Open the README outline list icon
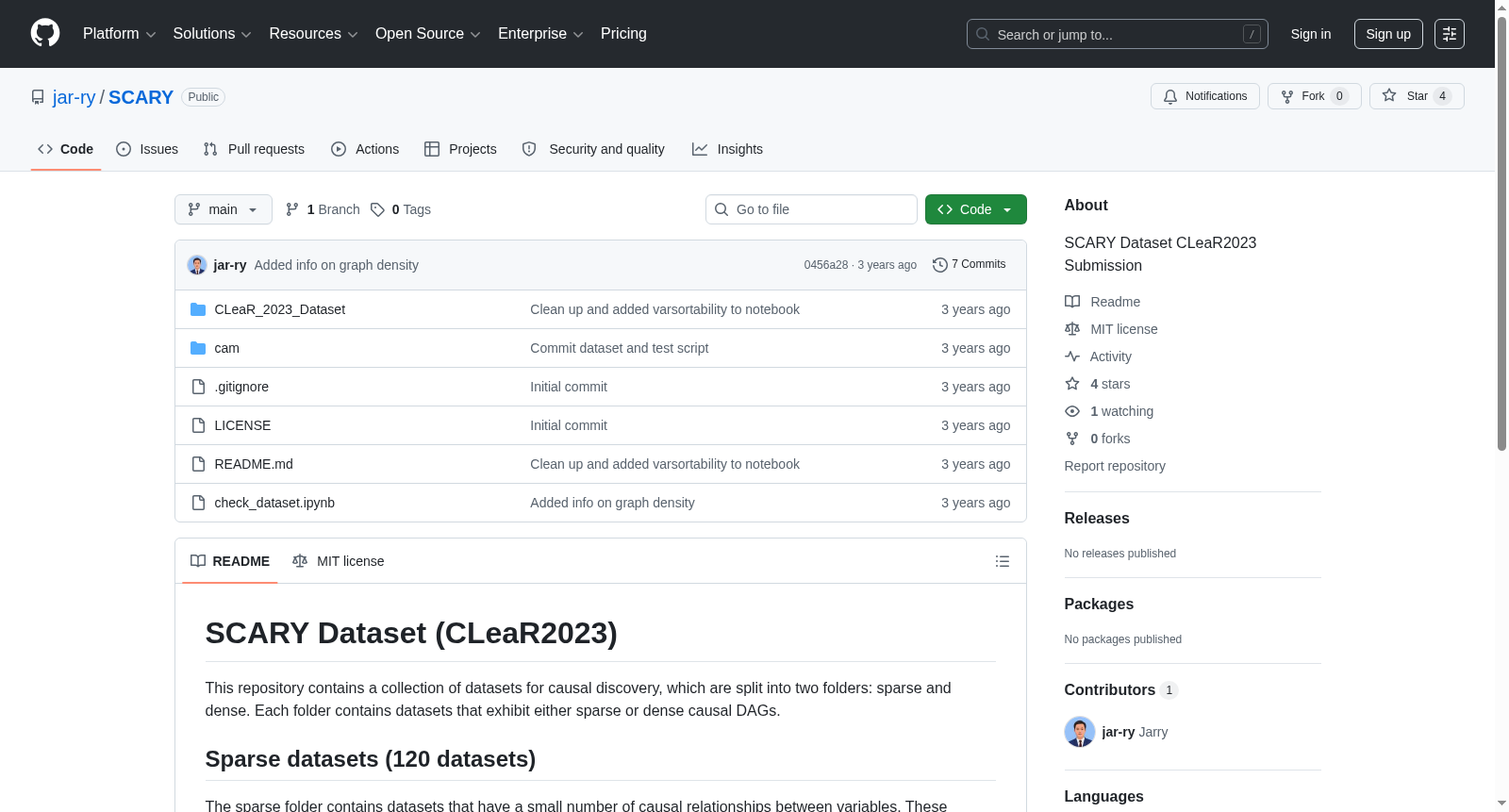1509x812 pixels. click(1003, 561)
